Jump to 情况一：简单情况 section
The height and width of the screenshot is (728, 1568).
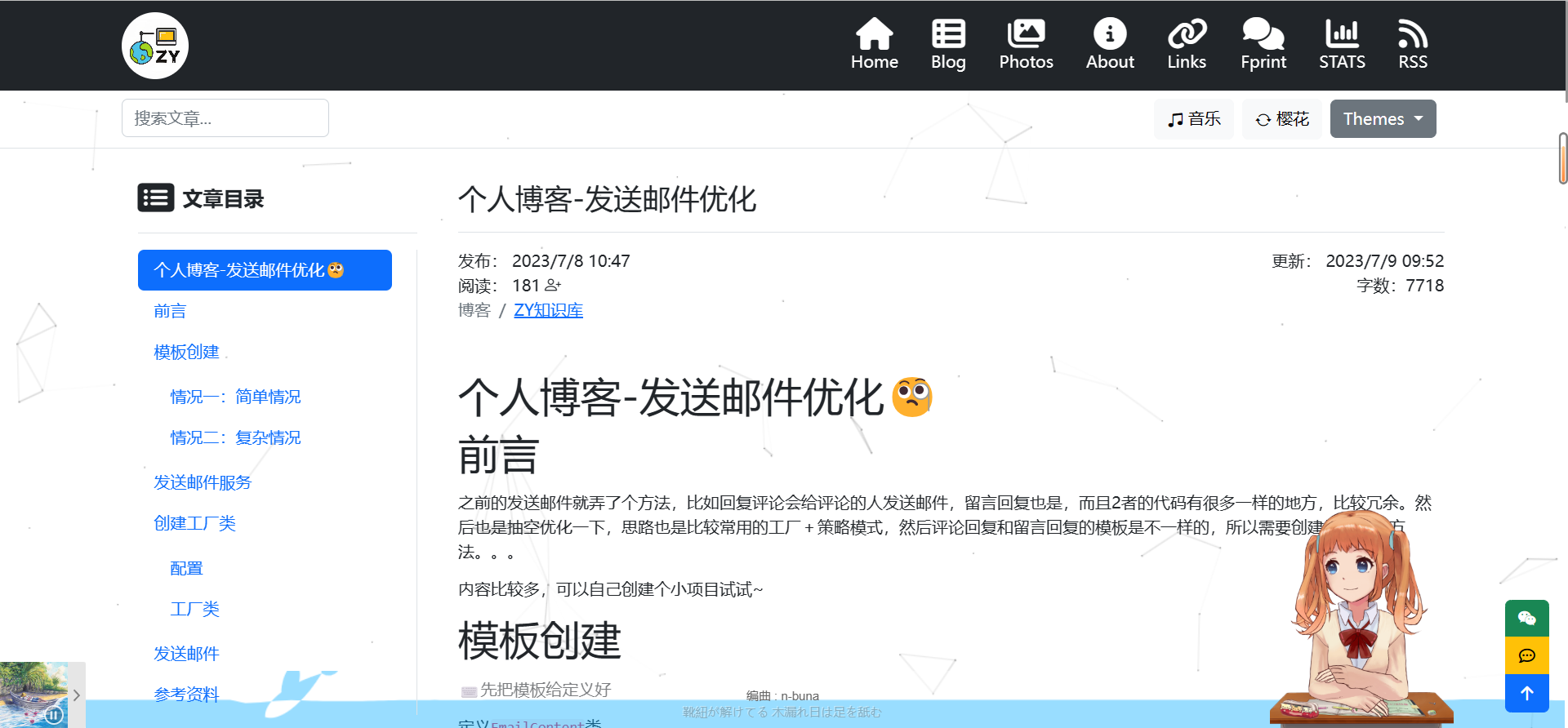click(235, 397)
